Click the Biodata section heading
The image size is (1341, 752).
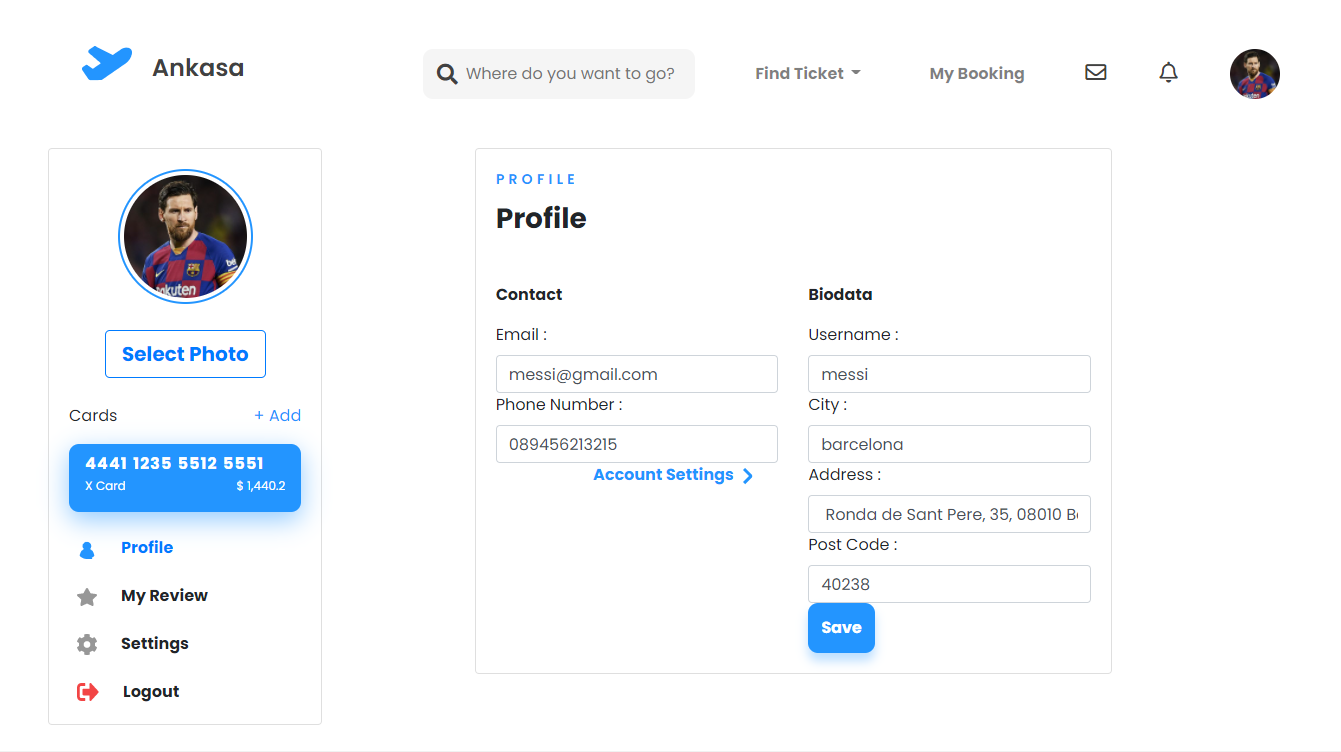[840, 294]
